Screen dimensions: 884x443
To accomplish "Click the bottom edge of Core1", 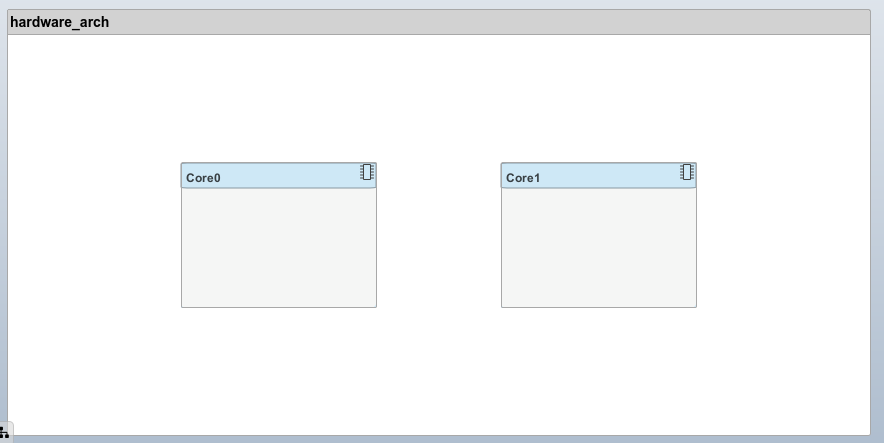I will point(599,307).
